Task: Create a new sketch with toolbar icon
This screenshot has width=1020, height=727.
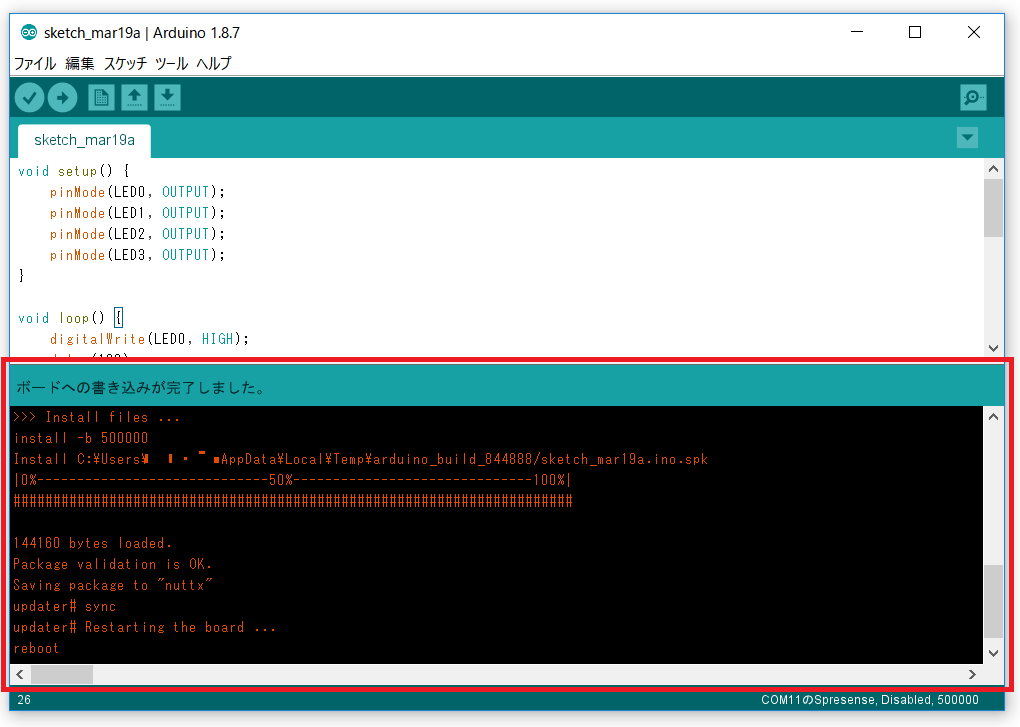Action: pos(100,97)
